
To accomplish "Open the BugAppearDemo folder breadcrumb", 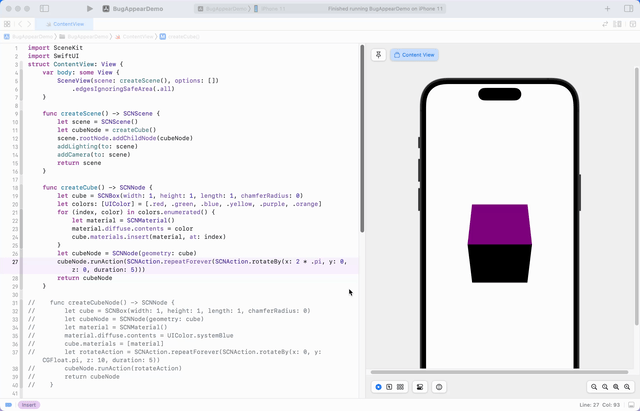I will [x=84, y=37].
